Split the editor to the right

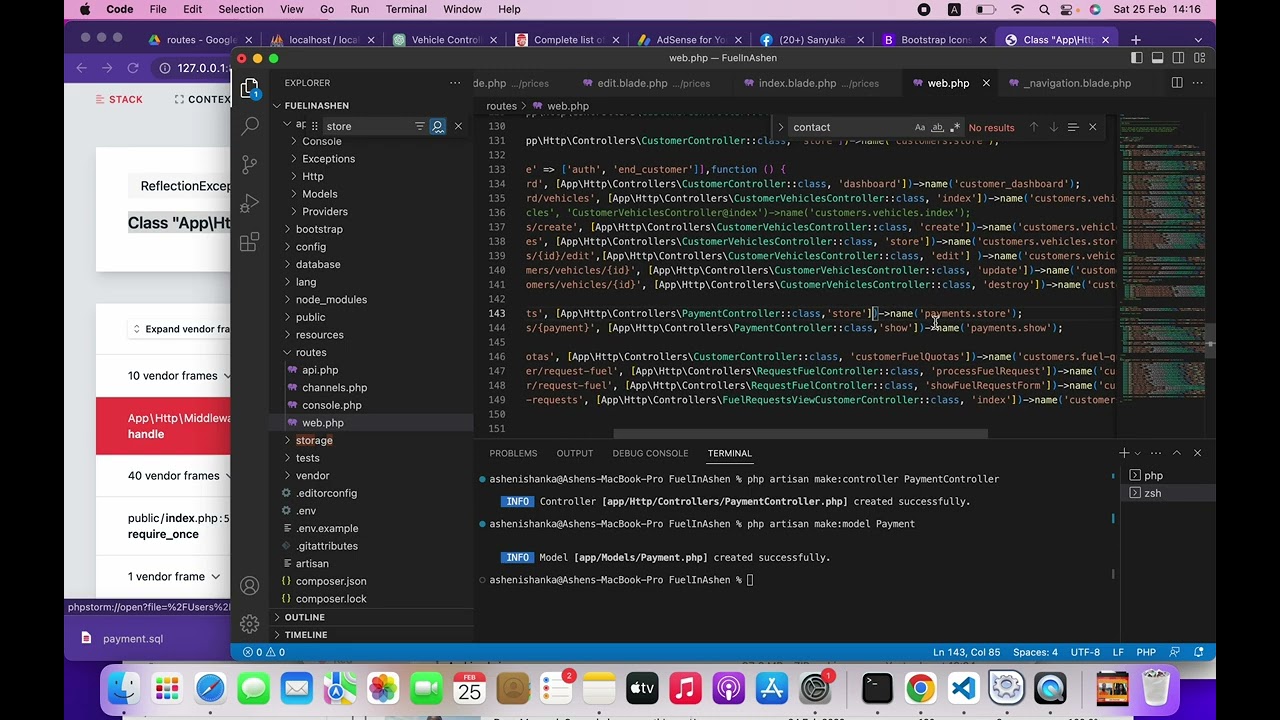[x=1177, y=83]
